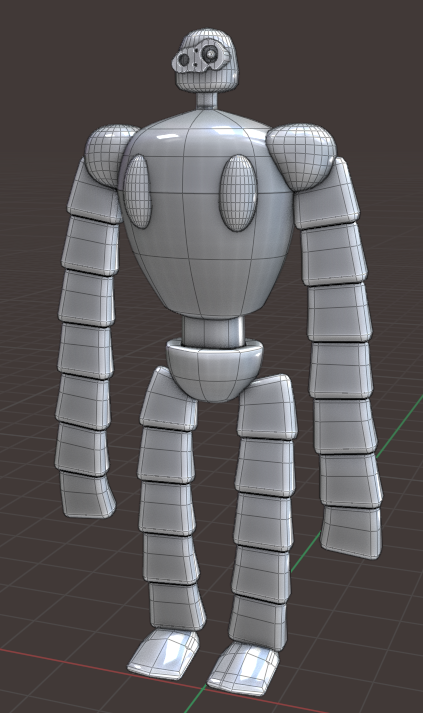Select the robot's foot nearest the green axis
Image resolution: width=423 pixels, height=713 pixels.
(244, 669)
